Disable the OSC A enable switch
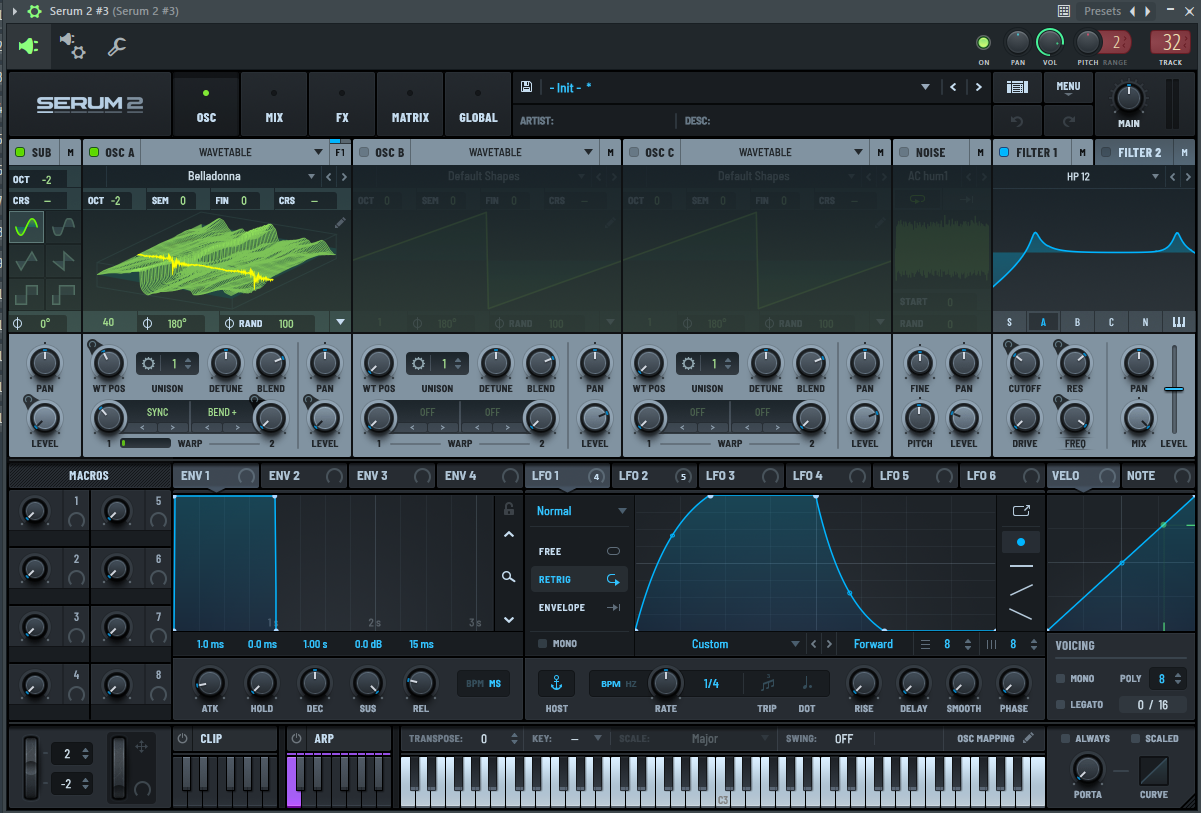Screen dimensions: 1201x813 pyautogui.click(x=94, y=152)
